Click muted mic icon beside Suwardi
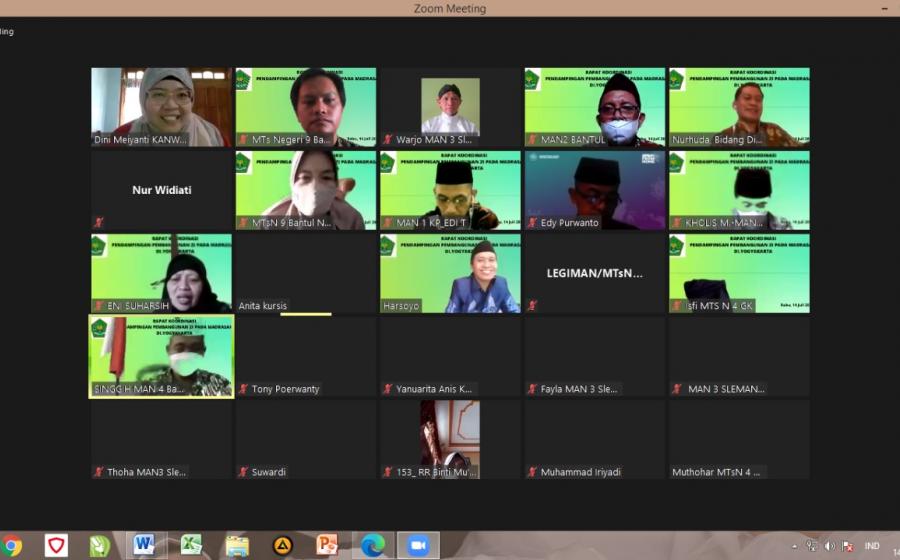The image size is (900, 560). pos(243,472)
